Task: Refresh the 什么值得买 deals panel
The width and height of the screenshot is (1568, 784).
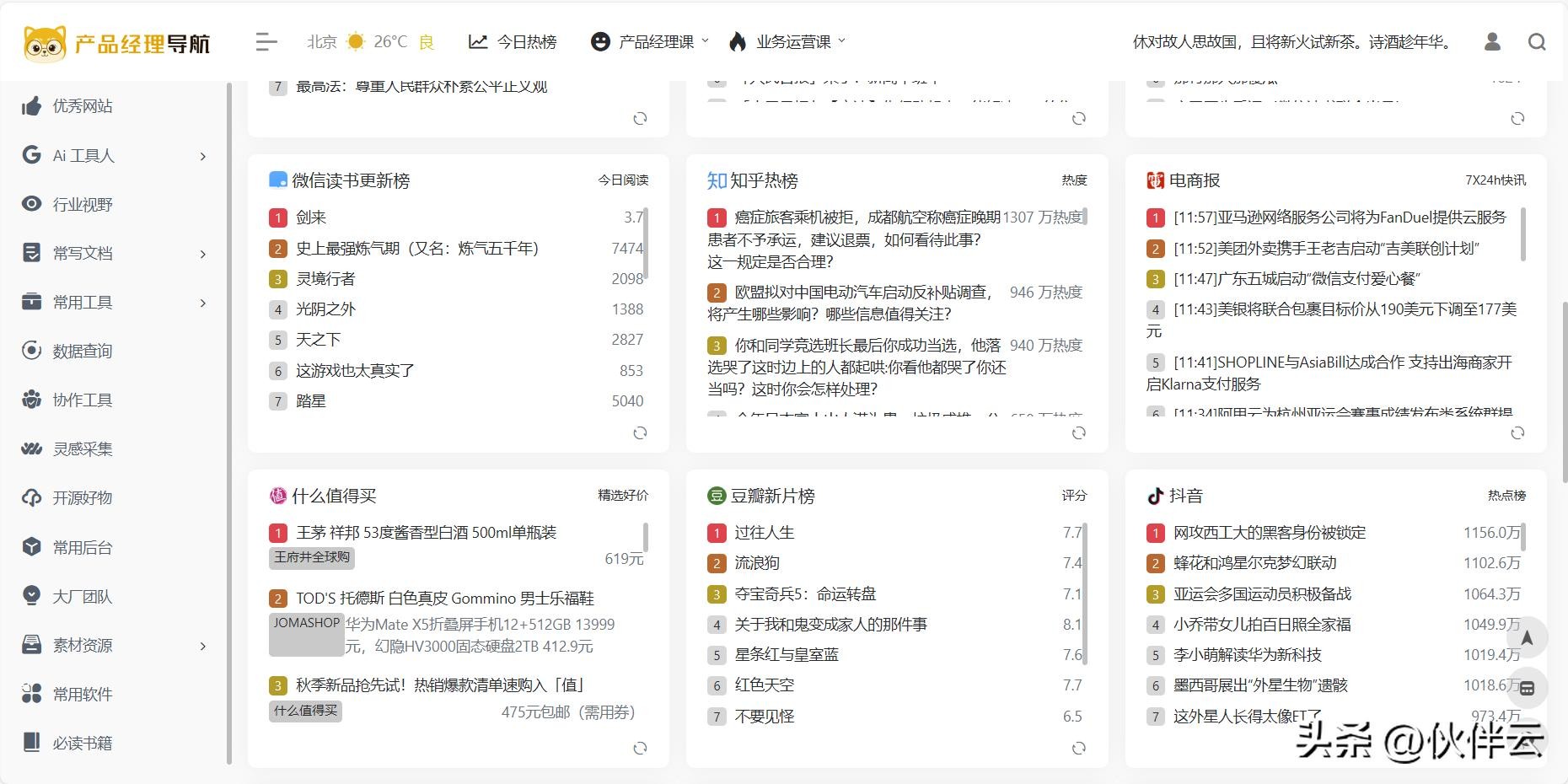Action: [640, 748]
